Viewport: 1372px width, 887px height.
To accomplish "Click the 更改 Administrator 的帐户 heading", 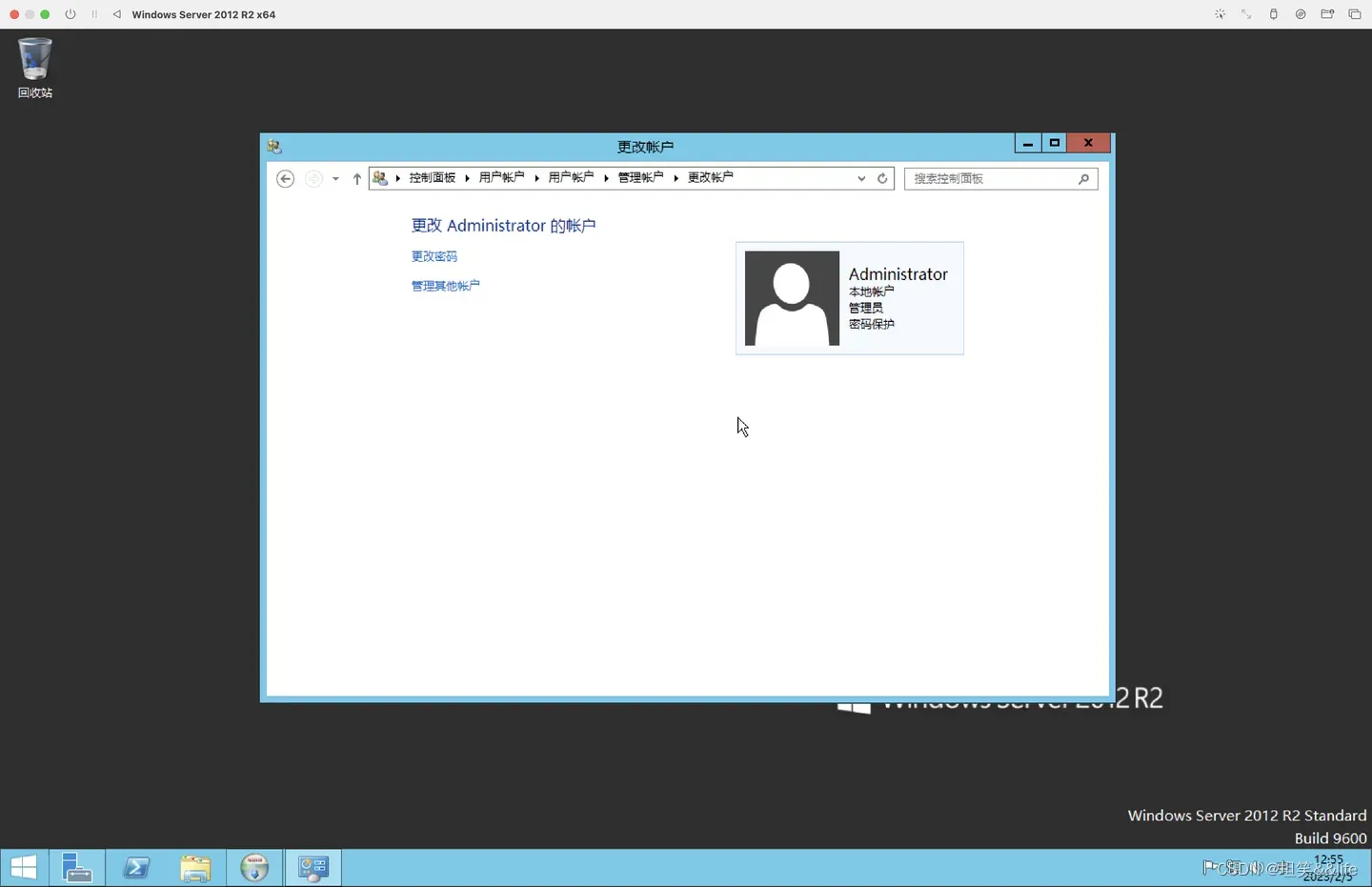I will tap(503, 226).
